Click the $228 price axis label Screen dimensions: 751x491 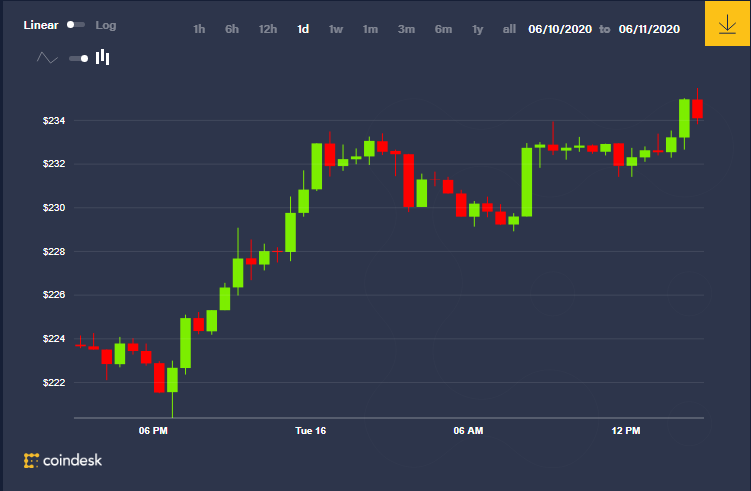(54, 251)
